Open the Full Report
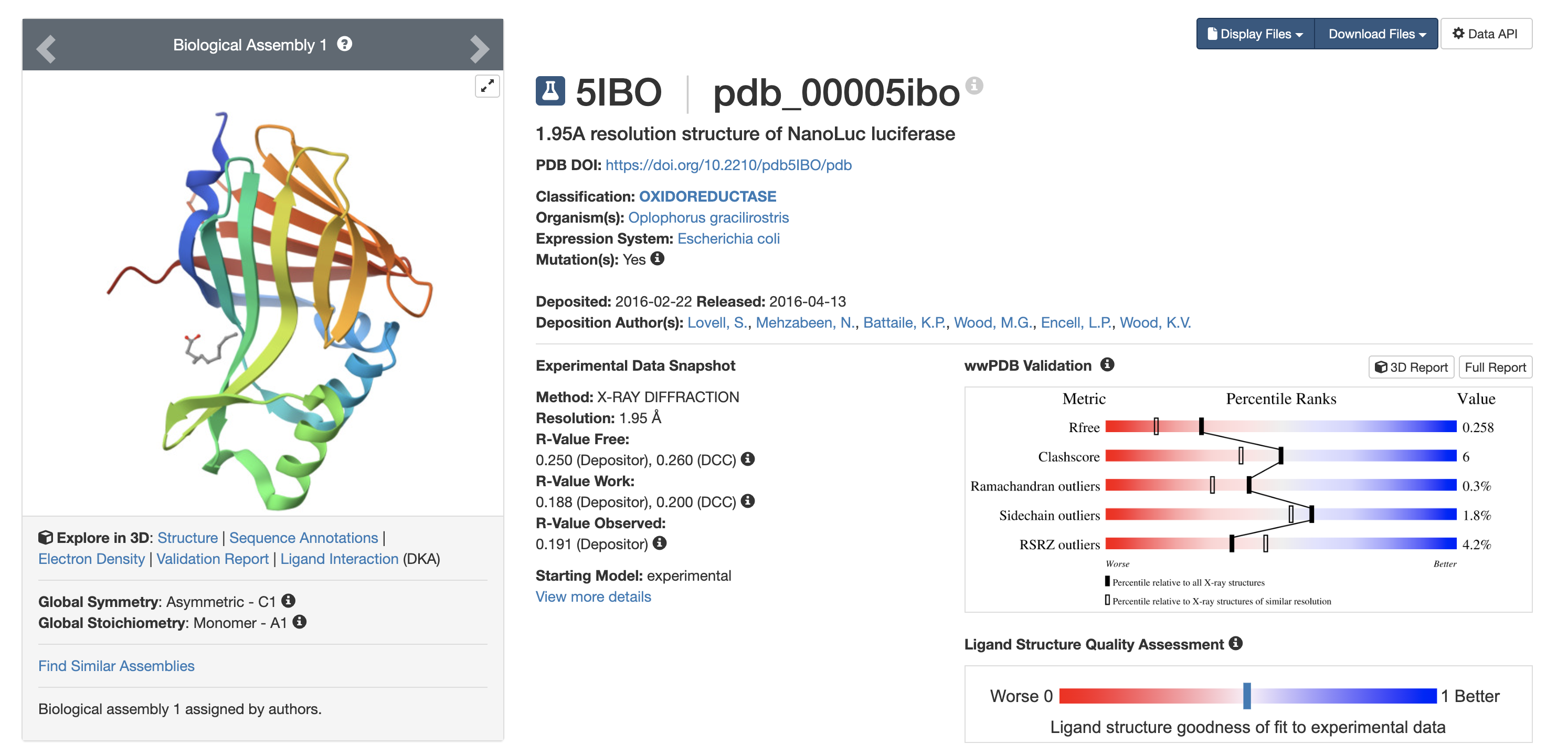This screenshot has width=1568, height=754. [1495, 367]
